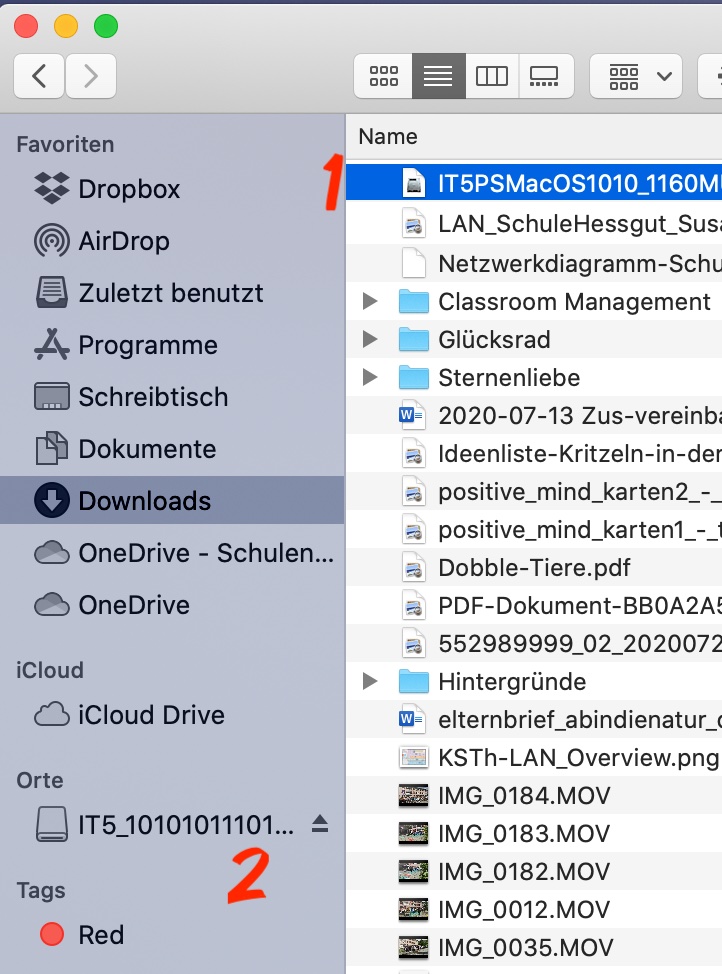Open Programme in Favoriten sidebar
This screenshot has width=722, height=974.
(147, 345)
